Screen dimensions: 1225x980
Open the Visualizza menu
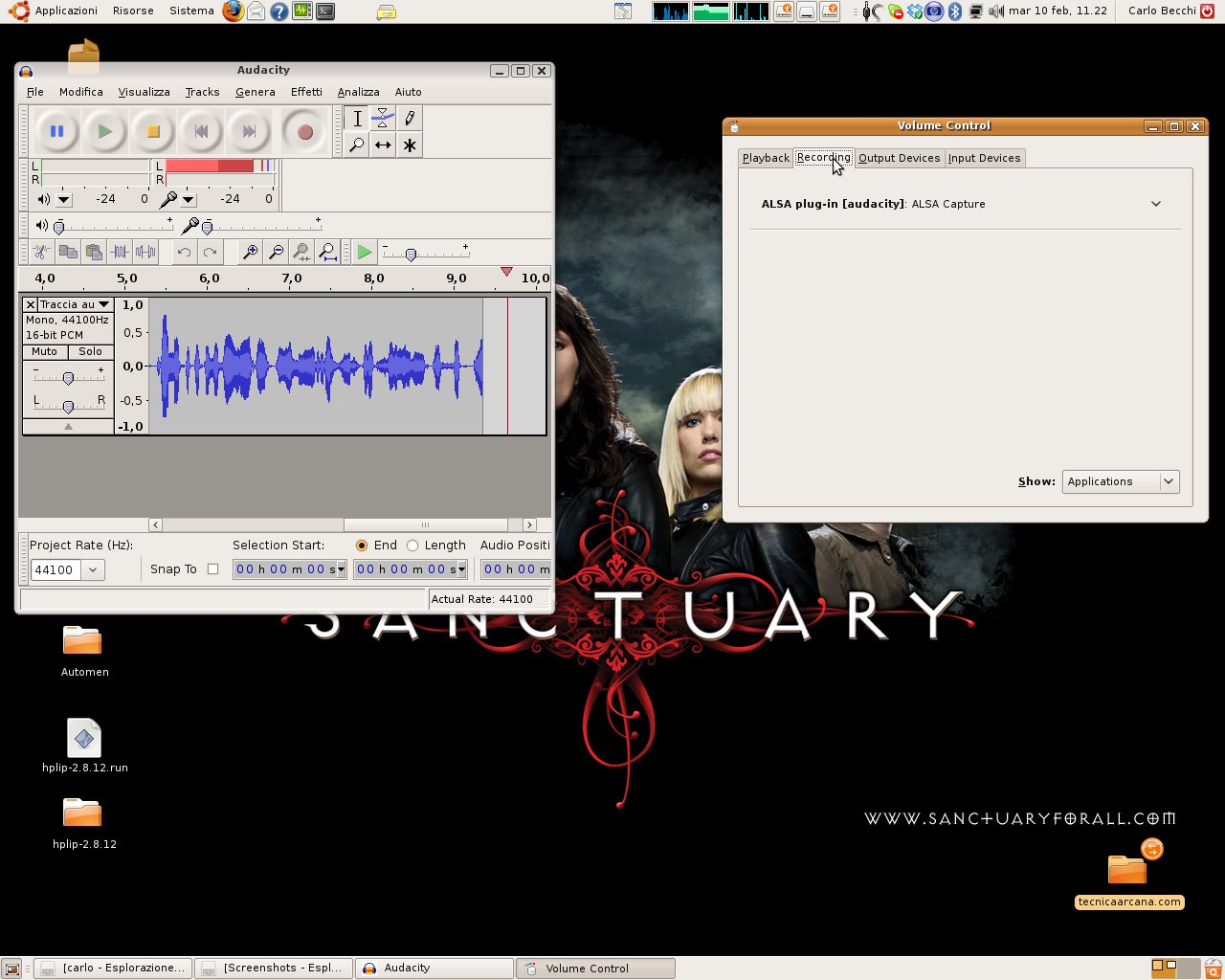(144, 92)
